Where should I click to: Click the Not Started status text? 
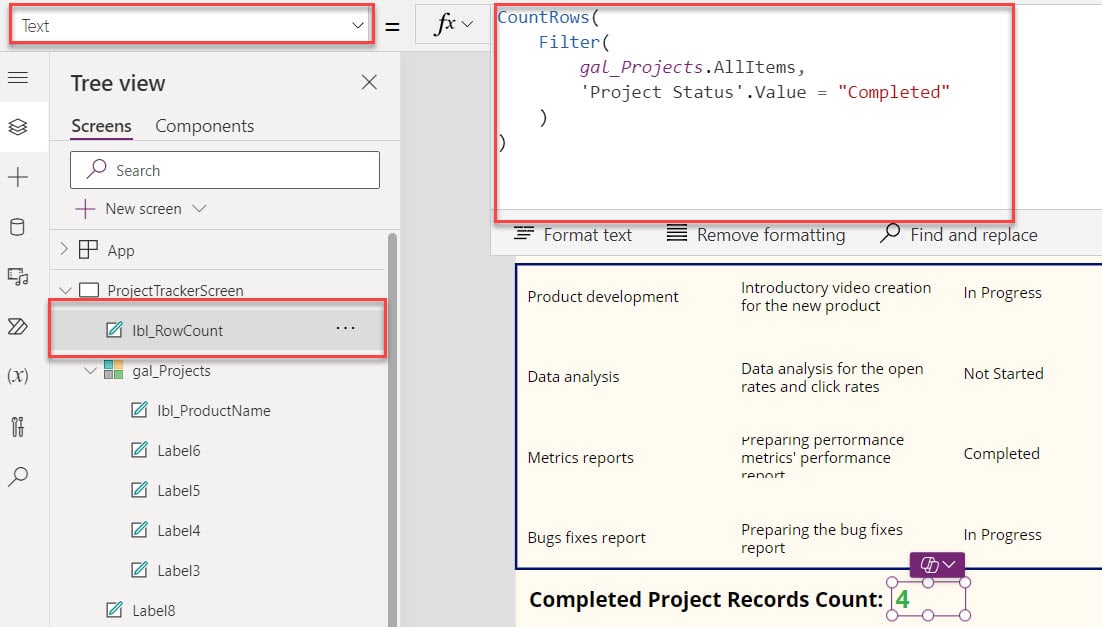(x=1003, y=373)
